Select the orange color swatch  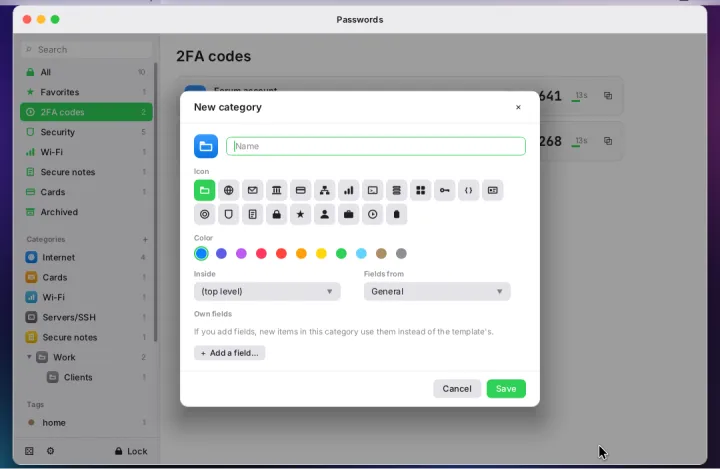(x=301, y=253)
